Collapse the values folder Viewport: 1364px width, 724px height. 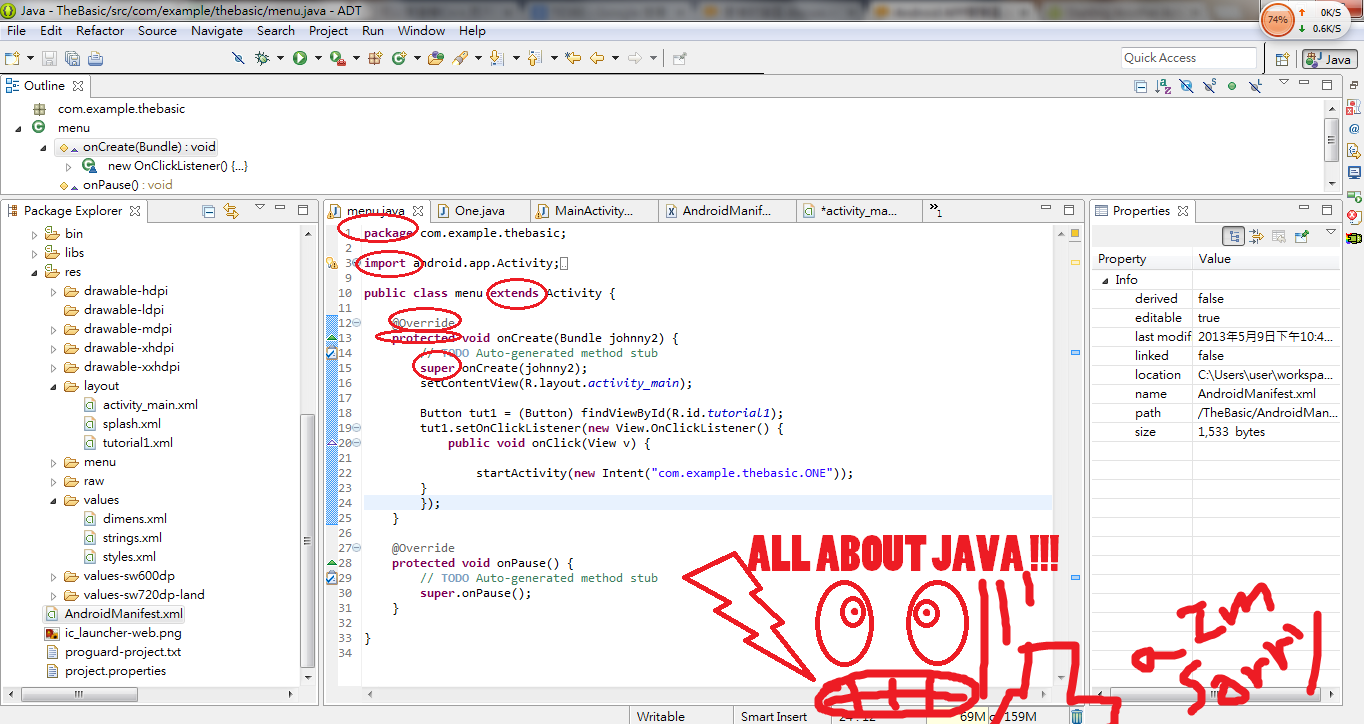(x=54, y=500)
